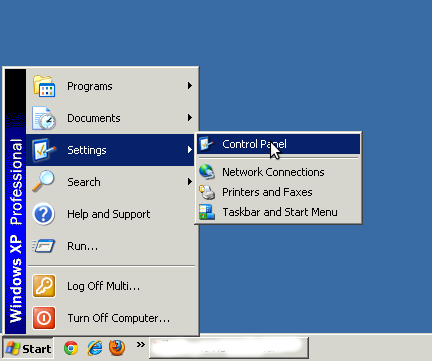The width and height of the screenshot is (432, 361).
Task: Click the red Turn Off power icon
Action: coord(44,318)
